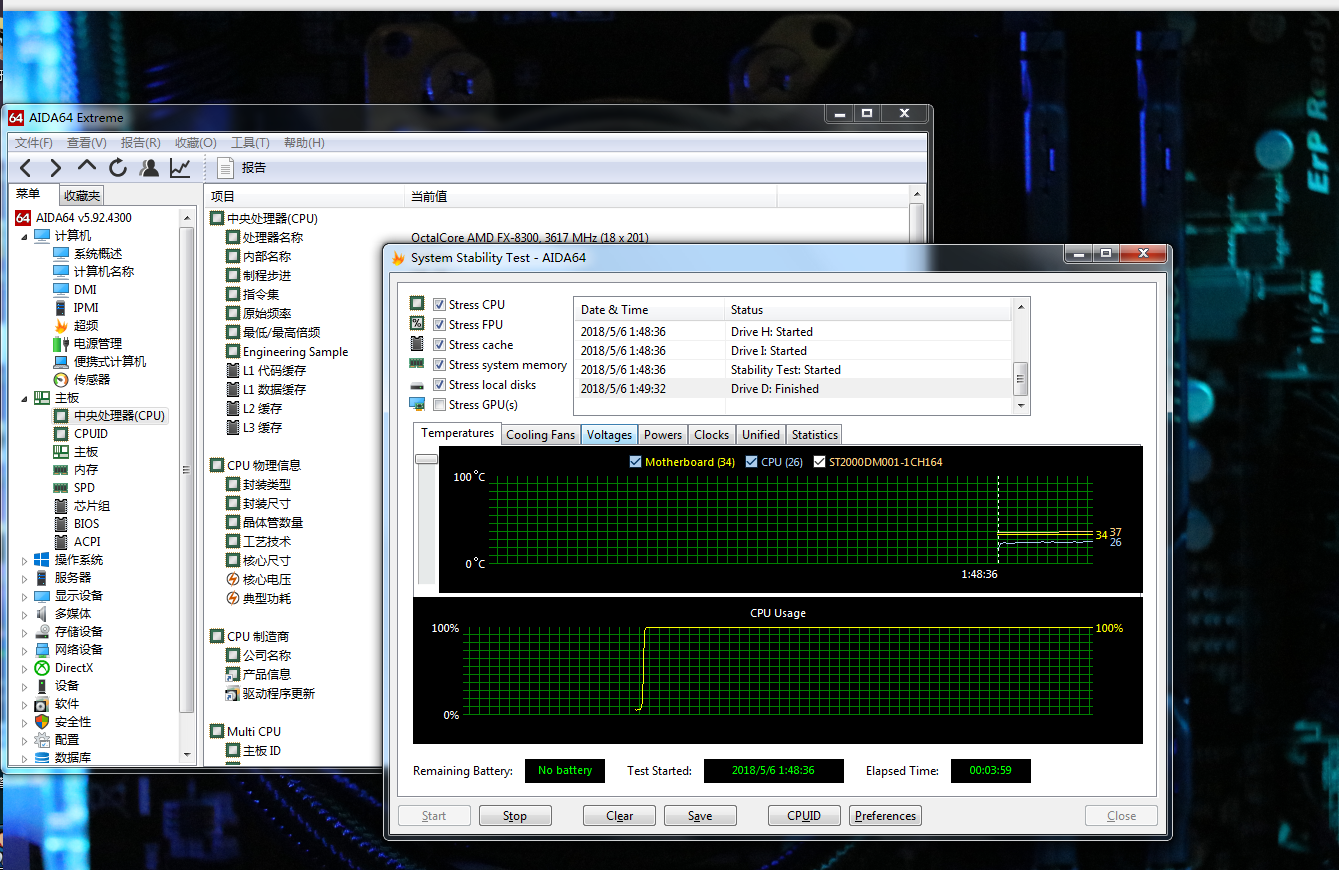This screenshot has height=870, width=1339.
Task: Select the SPD tree item
Action: [x=85, y=488]
